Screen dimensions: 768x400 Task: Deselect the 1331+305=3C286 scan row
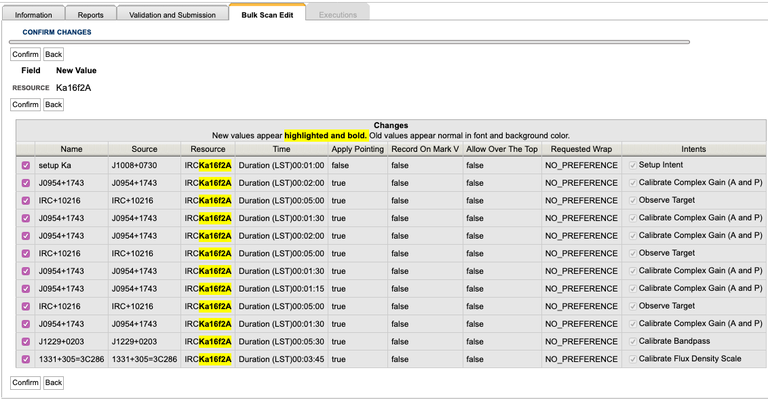pos(26,359)
